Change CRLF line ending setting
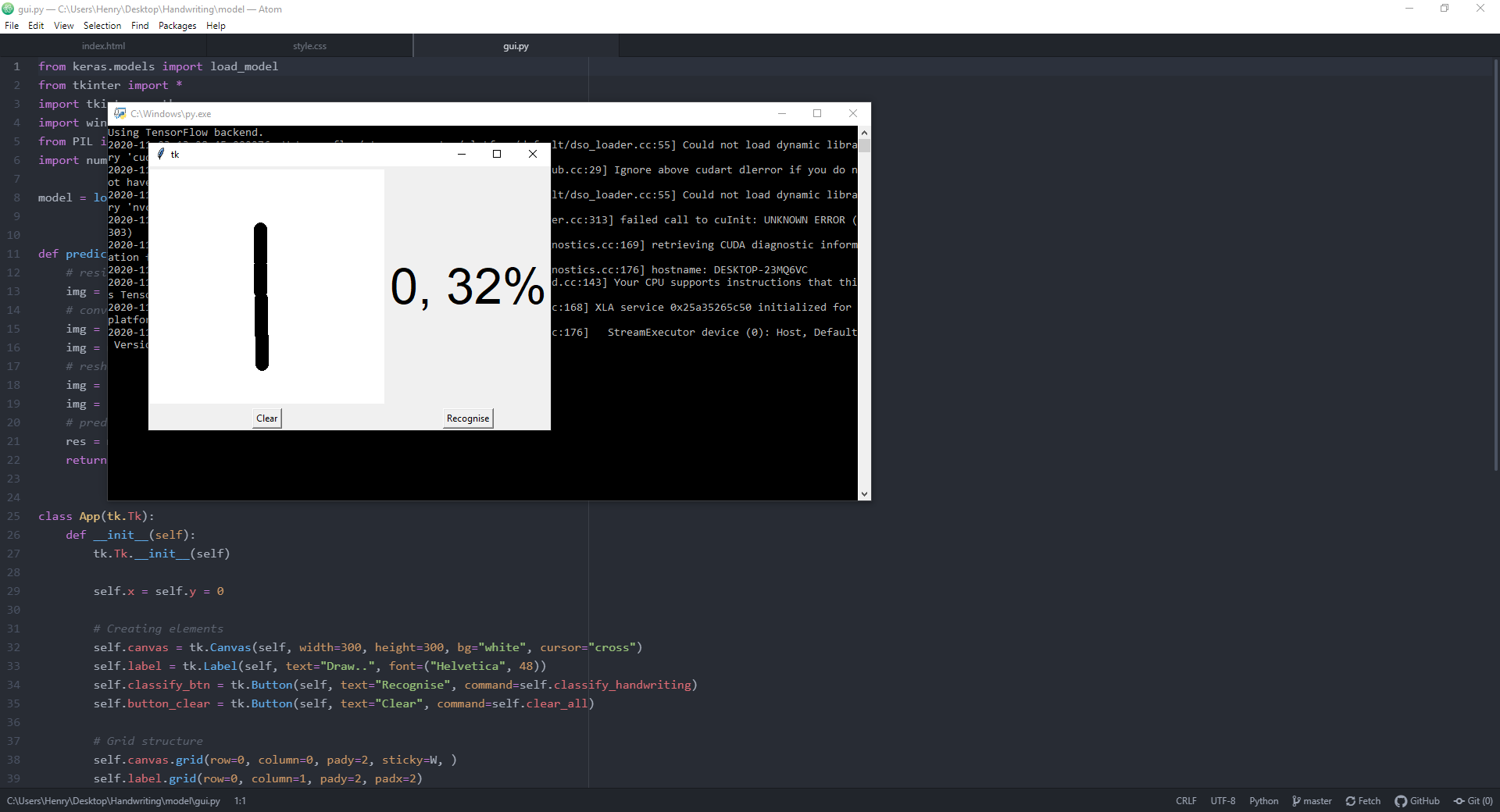This screenshot has width=1500, height=812. [1185, 801]
